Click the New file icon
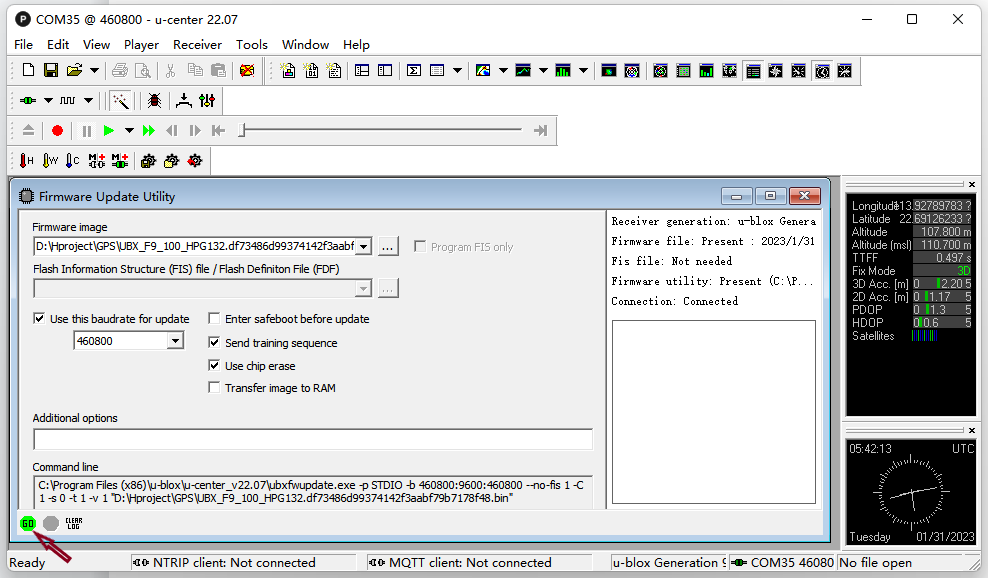Viewport: 988px width, 578px height. [x=28, y=71]
